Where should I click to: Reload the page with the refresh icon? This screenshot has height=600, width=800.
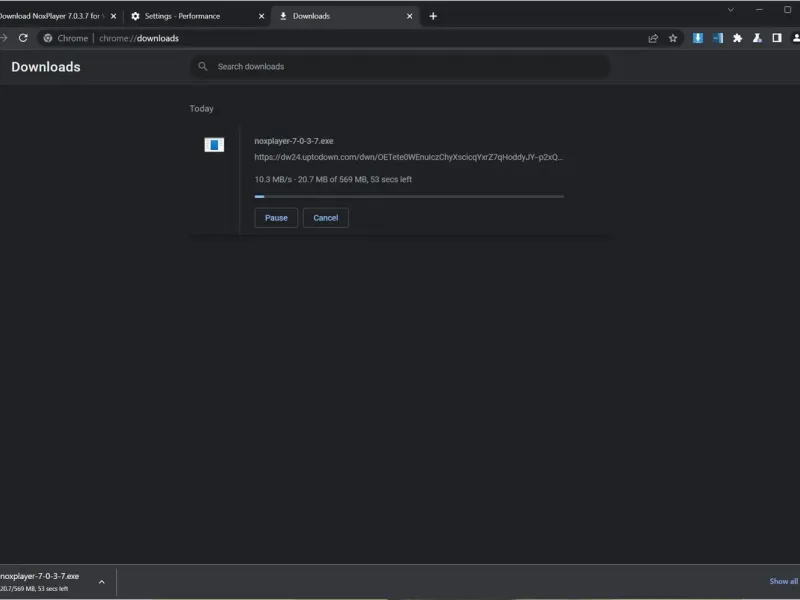tap(23, 38)
